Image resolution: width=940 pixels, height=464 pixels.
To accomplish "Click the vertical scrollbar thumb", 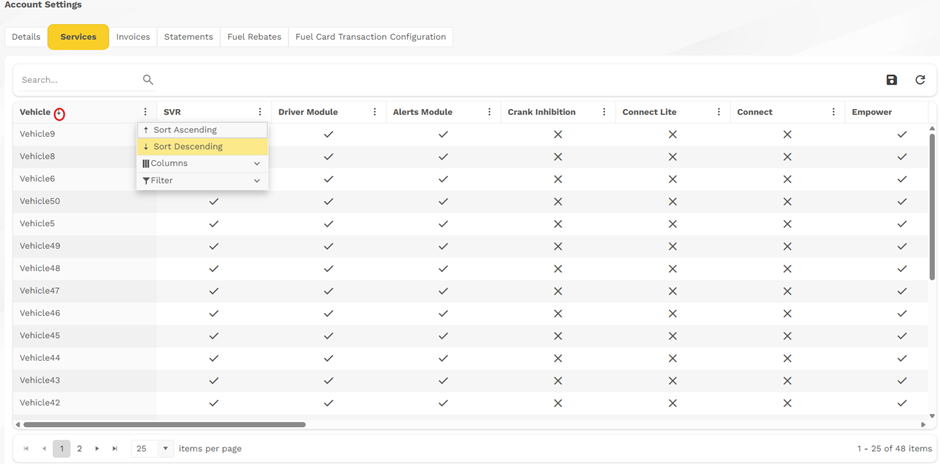I will point(932,207).
